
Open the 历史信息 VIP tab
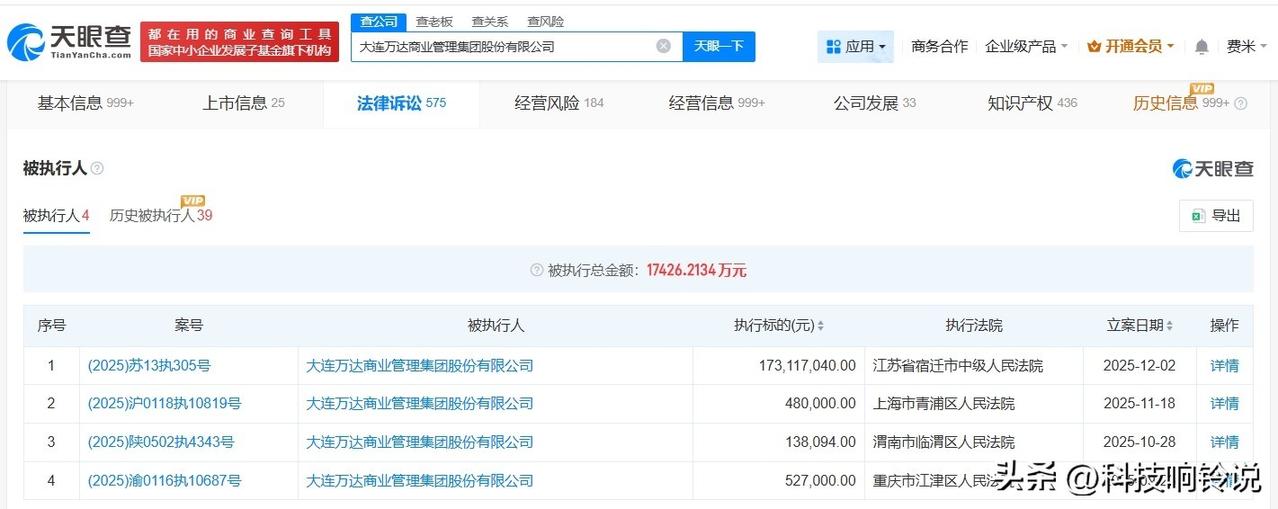(x=1181, y=103)
